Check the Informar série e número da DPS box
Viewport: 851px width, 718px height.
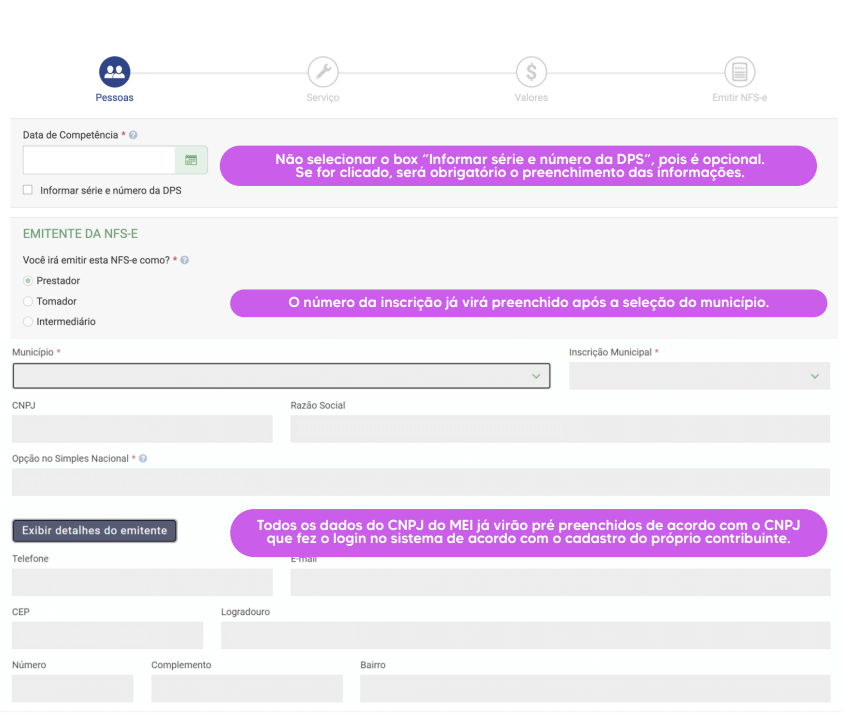click(x=28, y=190)
